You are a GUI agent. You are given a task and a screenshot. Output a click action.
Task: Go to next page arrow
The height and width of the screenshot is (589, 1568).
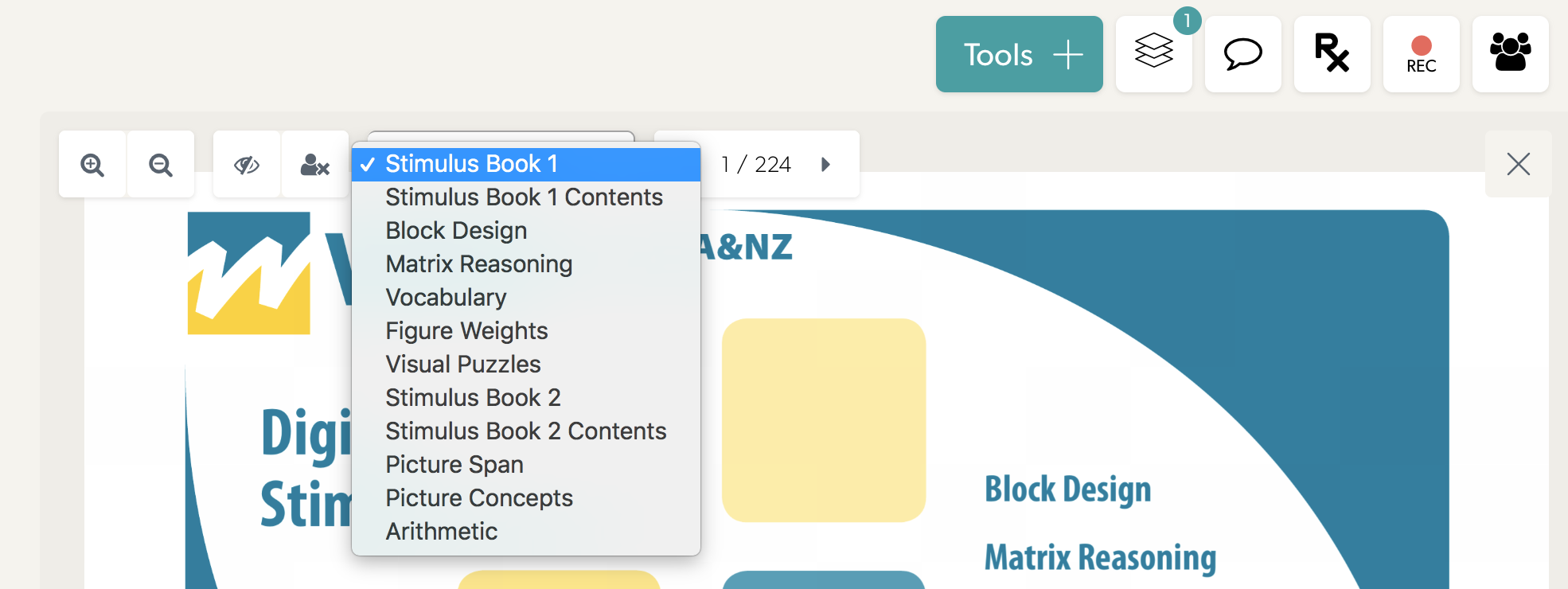[x=825, y=164]
